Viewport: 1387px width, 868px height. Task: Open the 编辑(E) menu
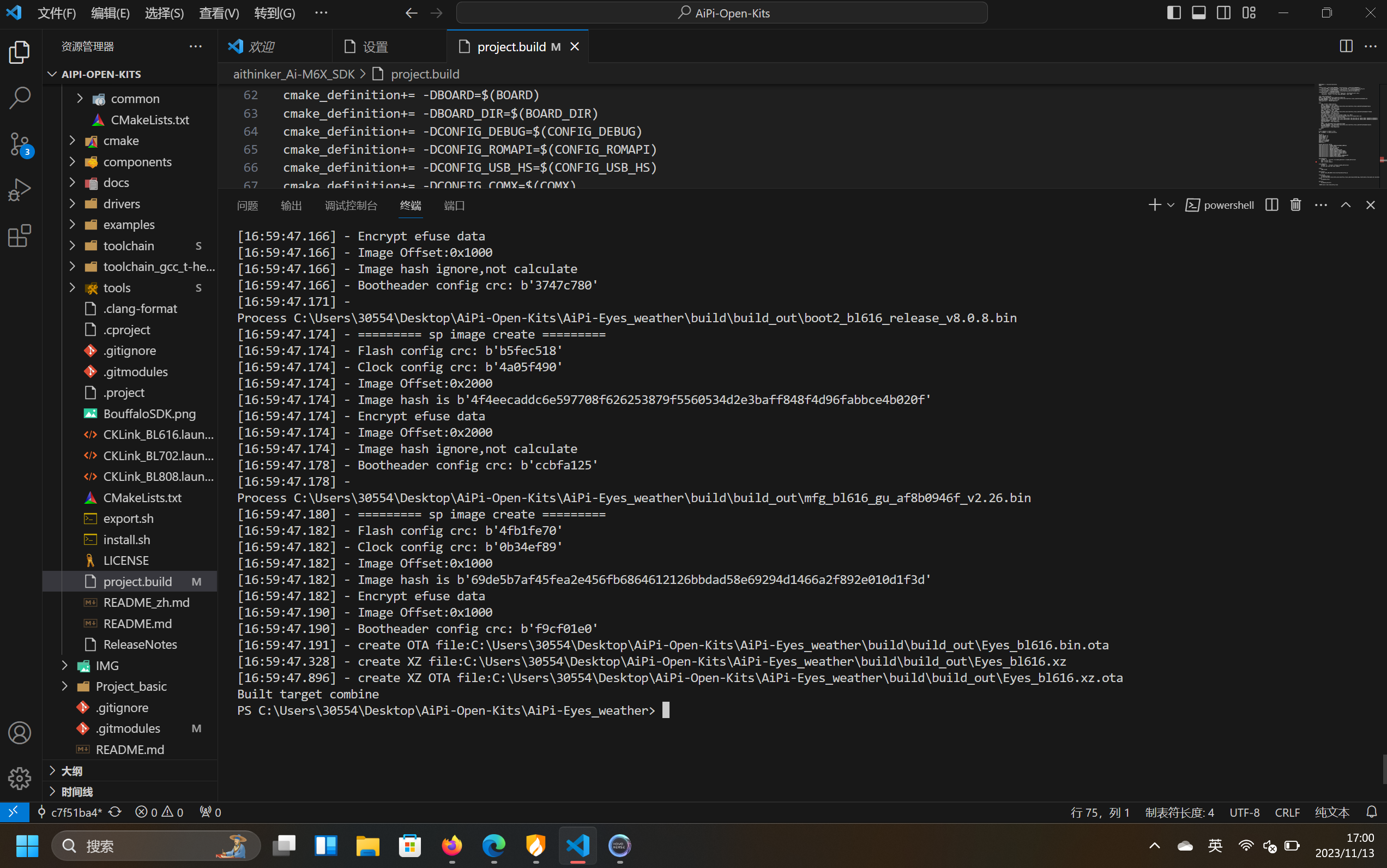point(110,13)
